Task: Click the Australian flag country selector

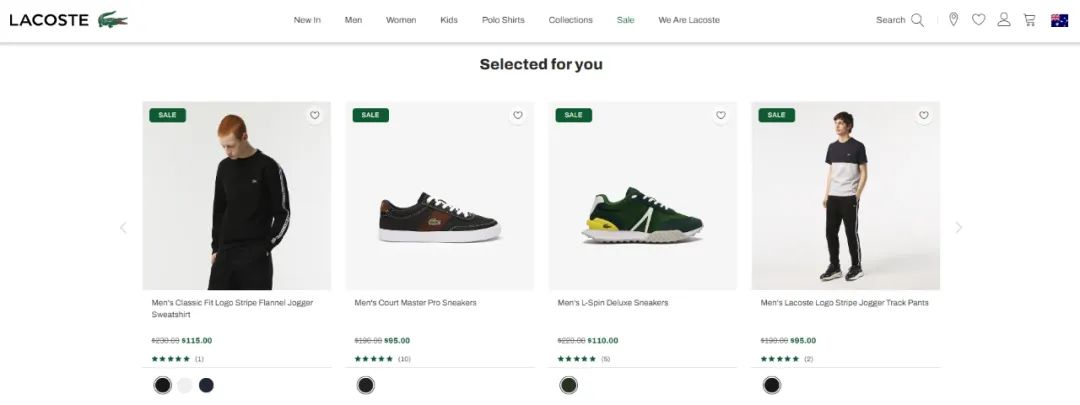Action: (1059, 20)
